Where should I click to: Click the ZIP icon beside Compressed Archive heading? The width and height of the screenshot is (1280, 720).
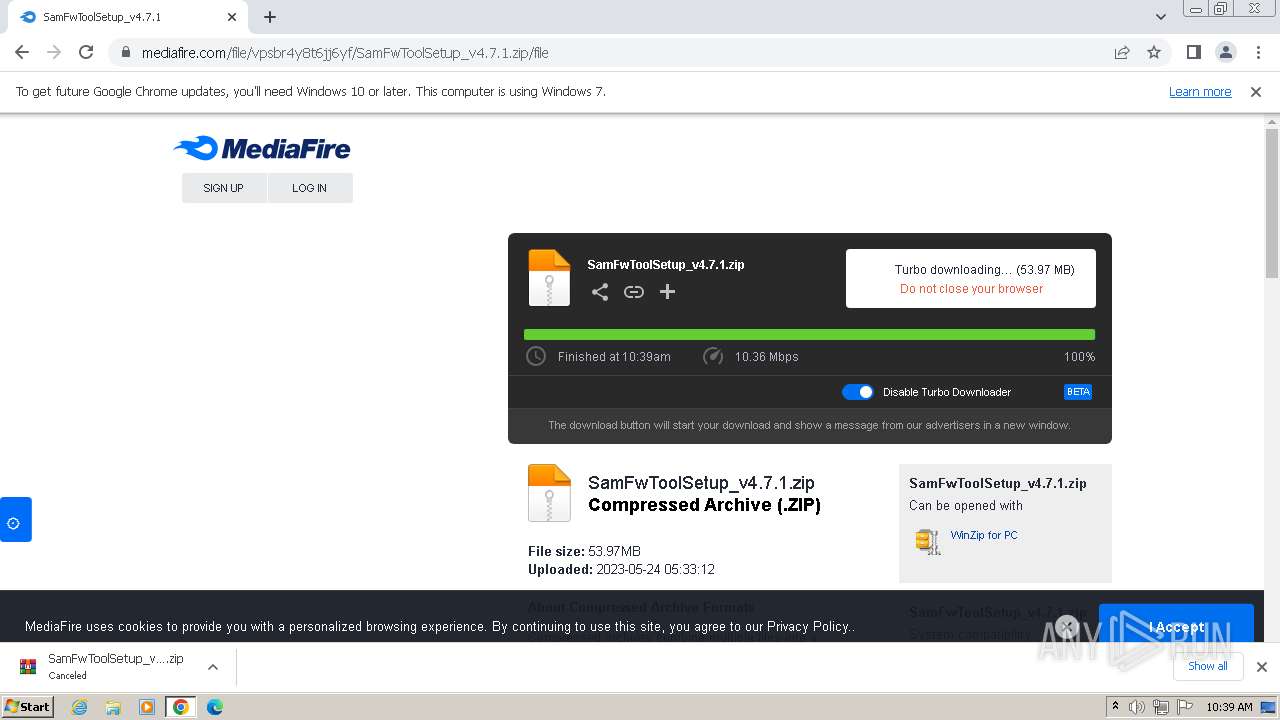point(549,493)
